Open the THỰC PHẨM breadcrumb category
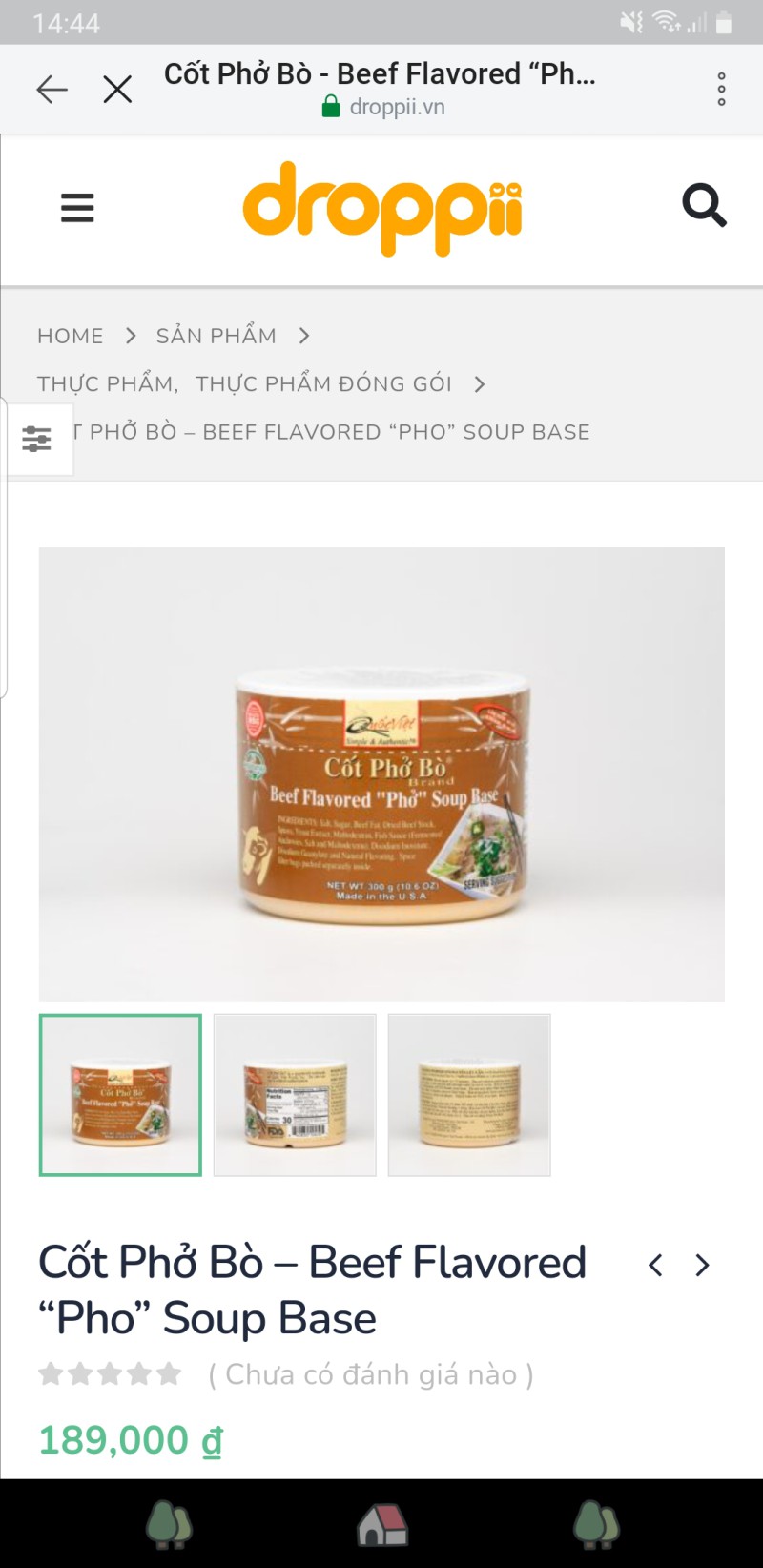This screenshot has width=763, height=1568. point(106,383)
